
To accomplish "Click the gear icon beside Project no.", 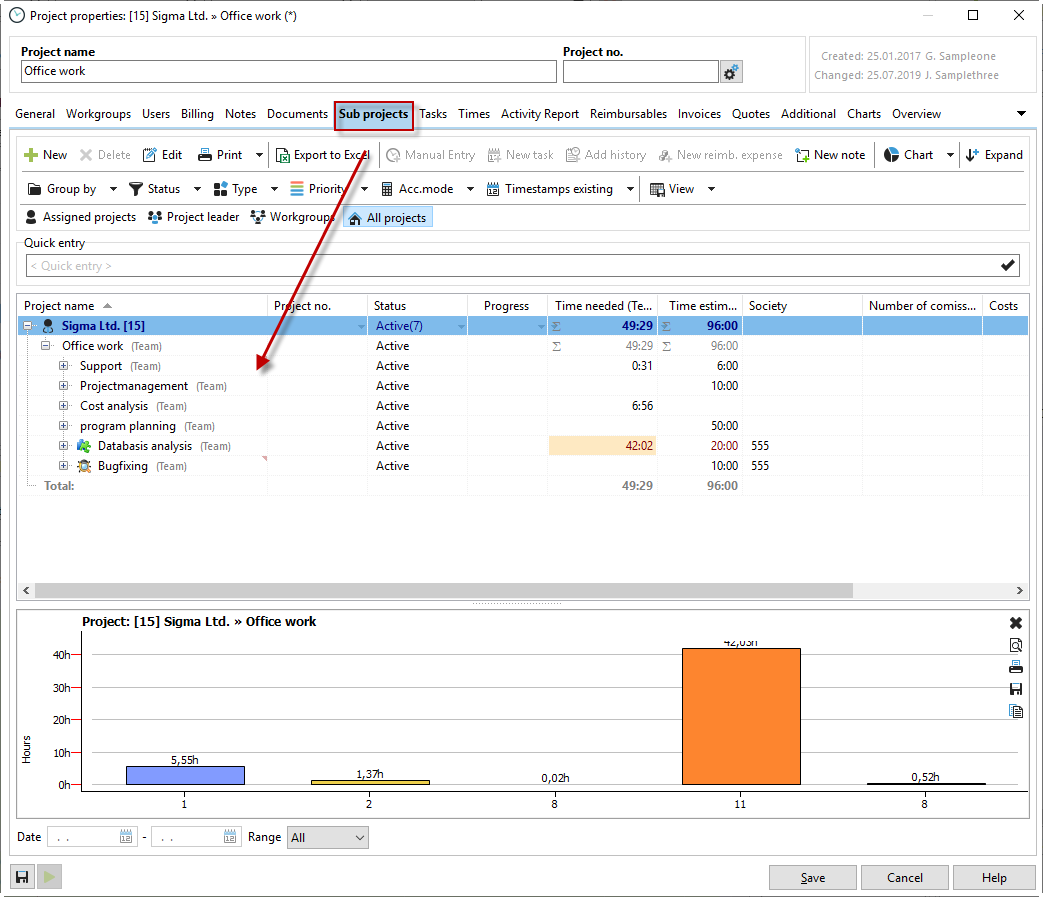I will 731,72.
